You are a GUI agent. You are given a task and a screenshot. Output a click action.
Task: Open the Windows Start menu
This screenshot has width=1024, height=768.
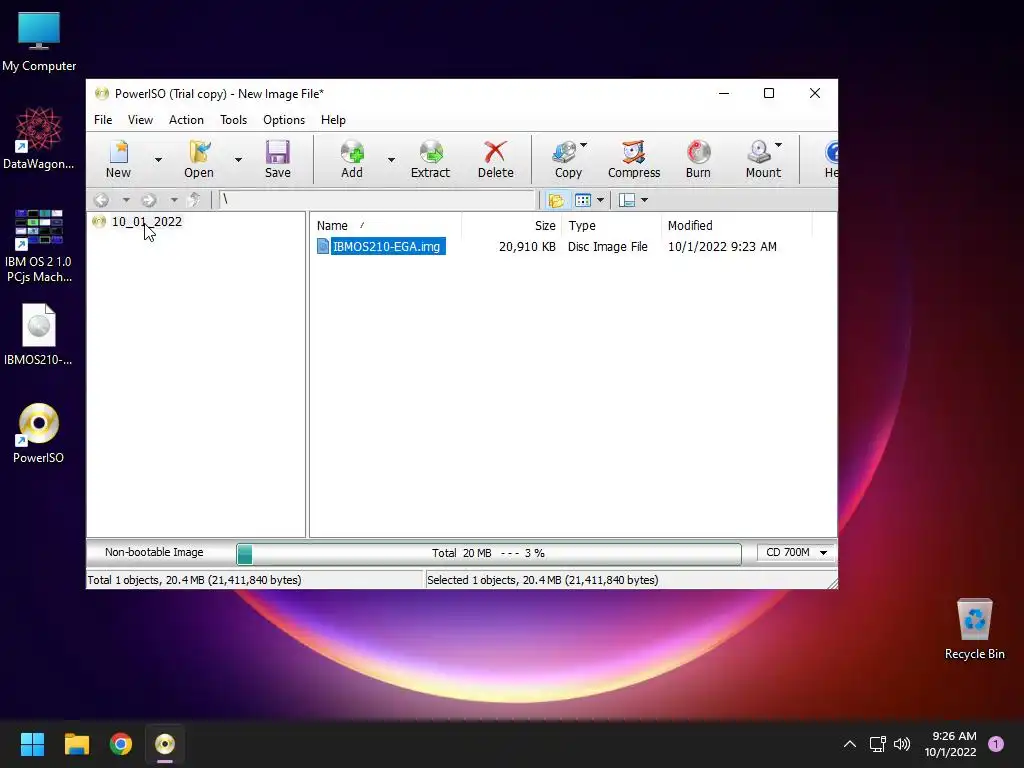(x=32, y=744)
